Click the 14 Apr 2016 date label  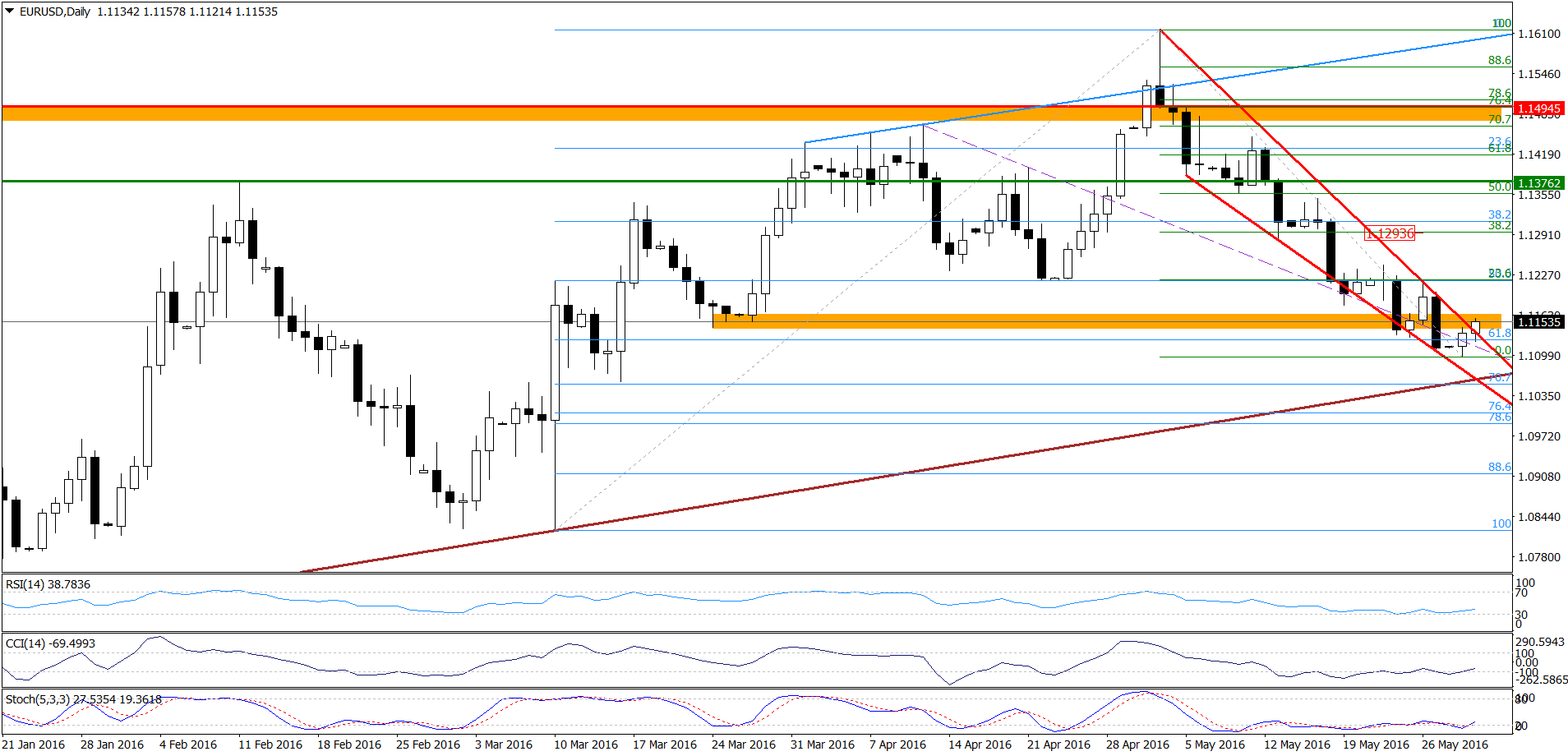point(980,744)
